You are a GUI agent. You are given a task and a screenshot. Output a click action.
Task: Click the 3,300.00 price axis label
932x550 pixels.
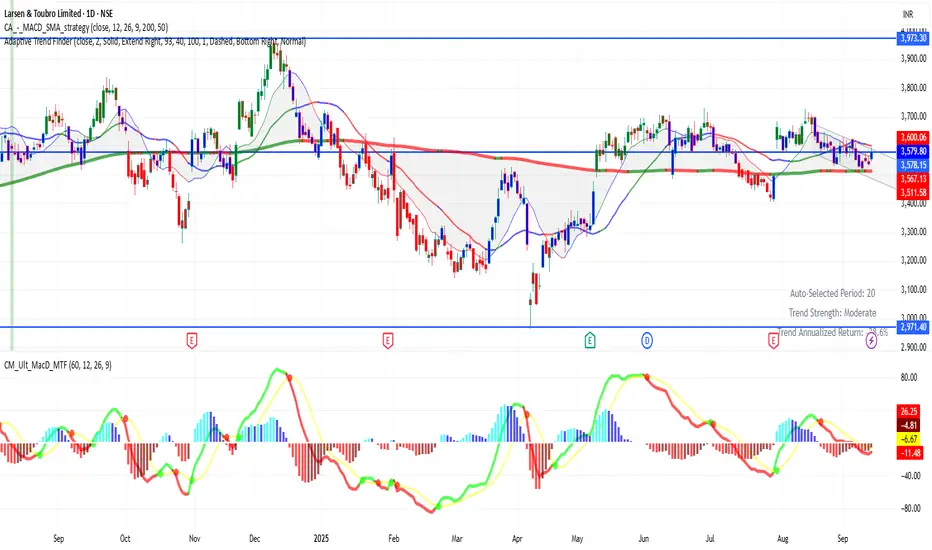pos(913,231)
